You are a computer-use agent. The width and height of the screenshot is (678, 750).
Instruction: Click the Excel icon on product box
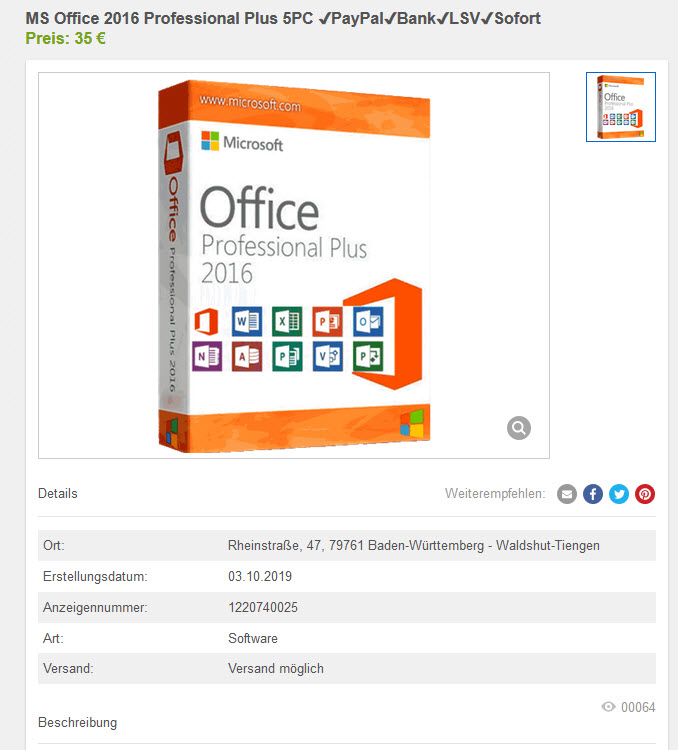point(287,321)
